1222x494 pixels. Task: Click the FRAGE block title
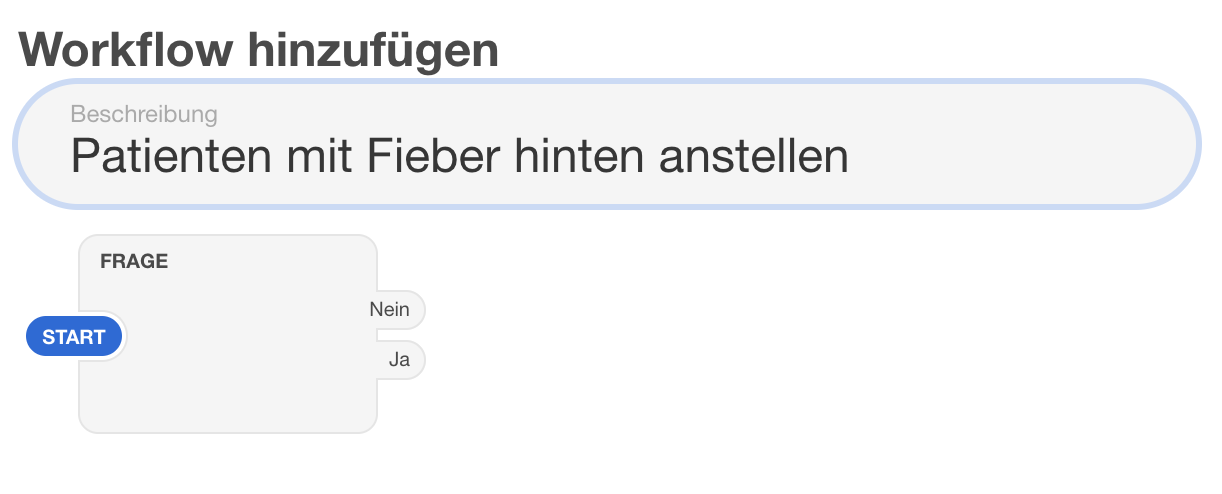pyautogui.click(x=134, y=262)
